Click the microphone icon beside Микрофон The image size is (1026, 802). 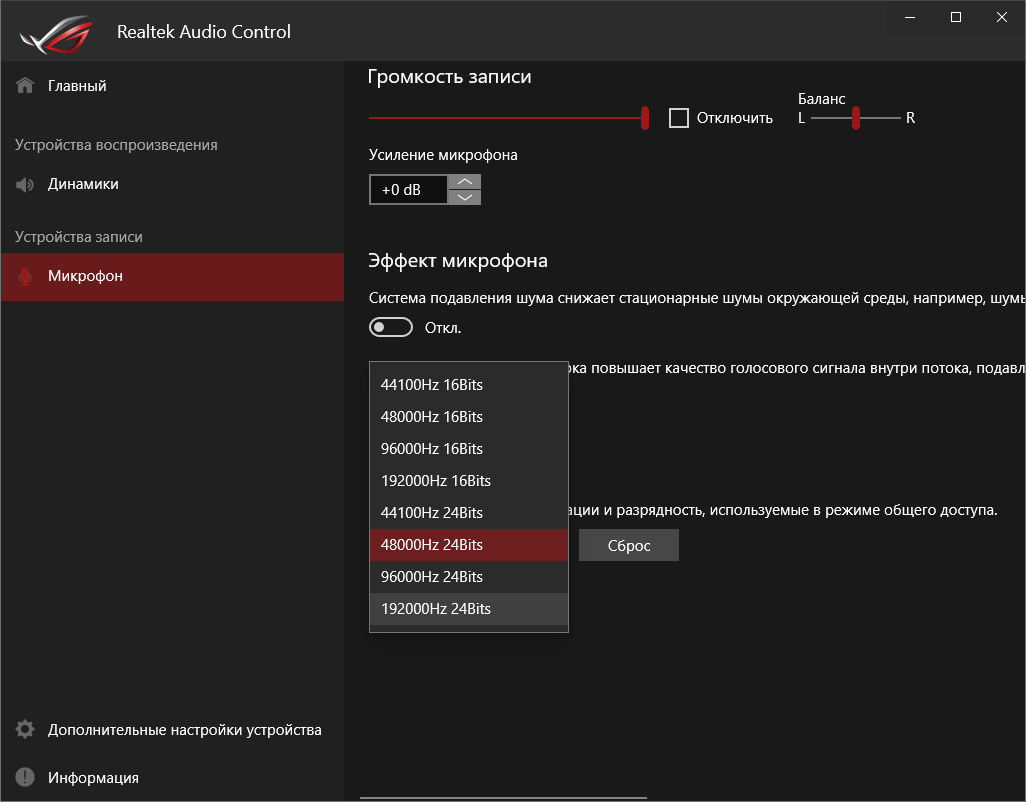pos(22,275)
